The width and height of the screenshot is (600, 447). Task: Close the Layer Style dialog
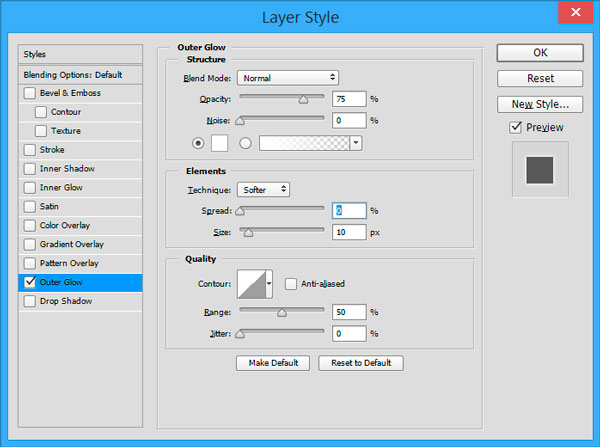(x=576, y=12)
